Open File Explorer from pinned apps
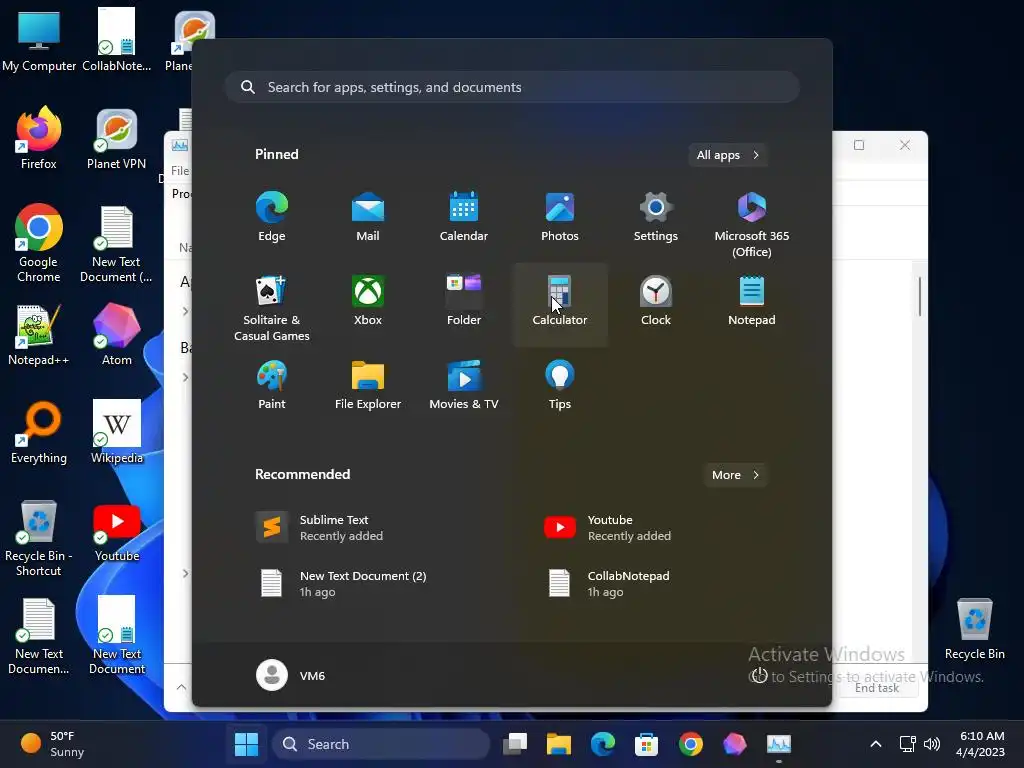Viewport: 1024px width, 768px height. point(368,385)
